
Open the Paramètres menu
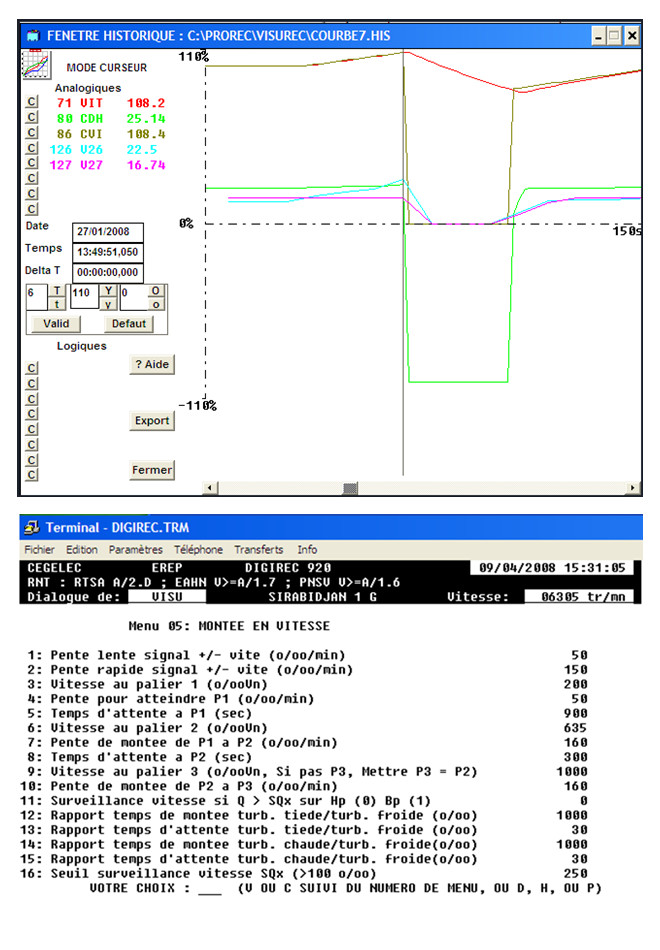(135, 549)
